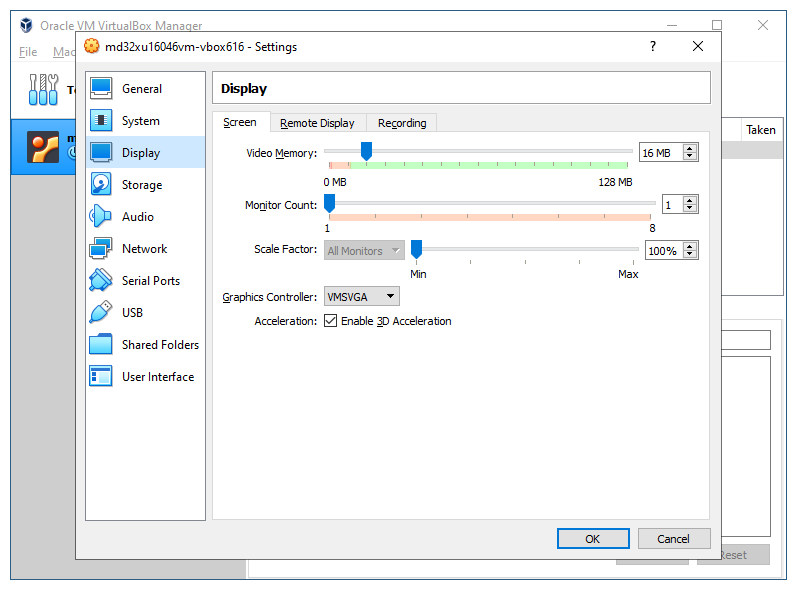Click the dialog help question mark
Image resolution: width=800 pixels, height=600 pixels.
(x=653, y=46)
